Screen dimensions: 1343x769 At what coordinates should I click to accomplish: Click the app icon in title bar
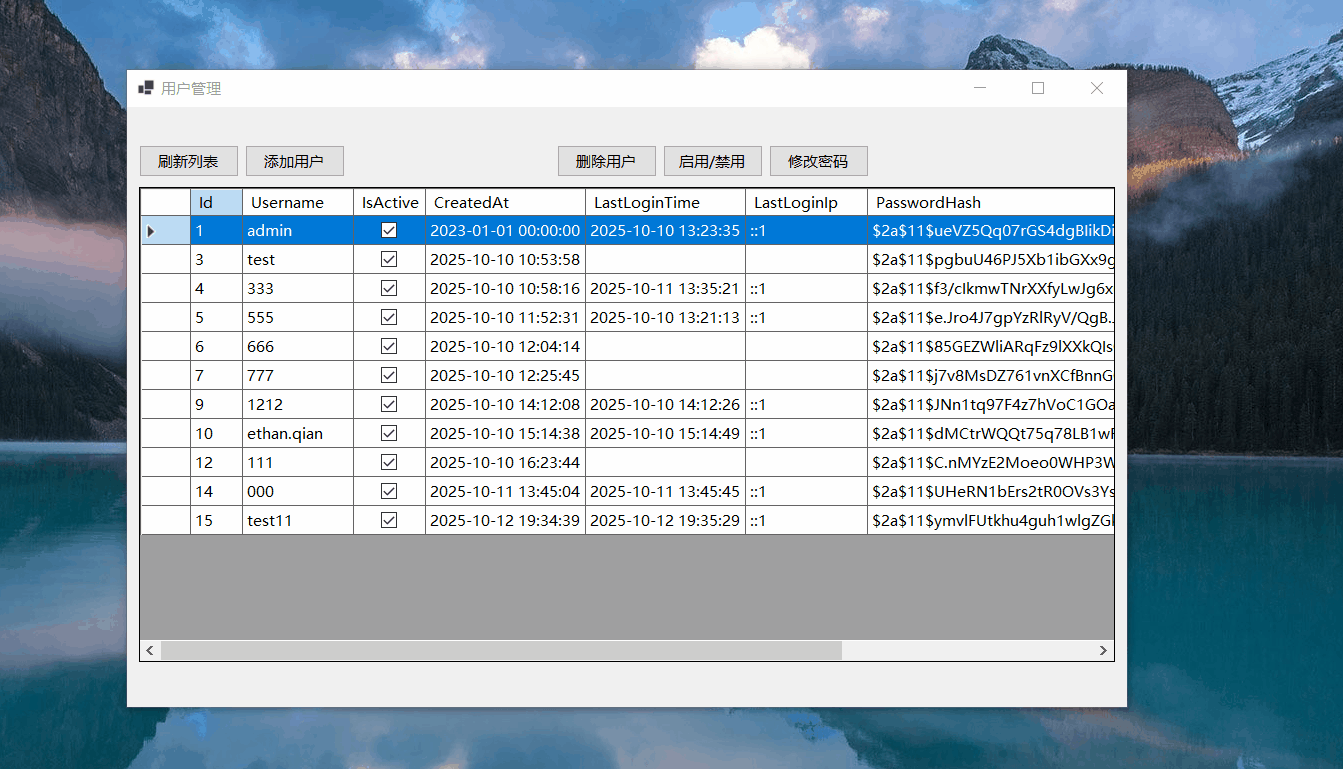[x=146, y=88]
